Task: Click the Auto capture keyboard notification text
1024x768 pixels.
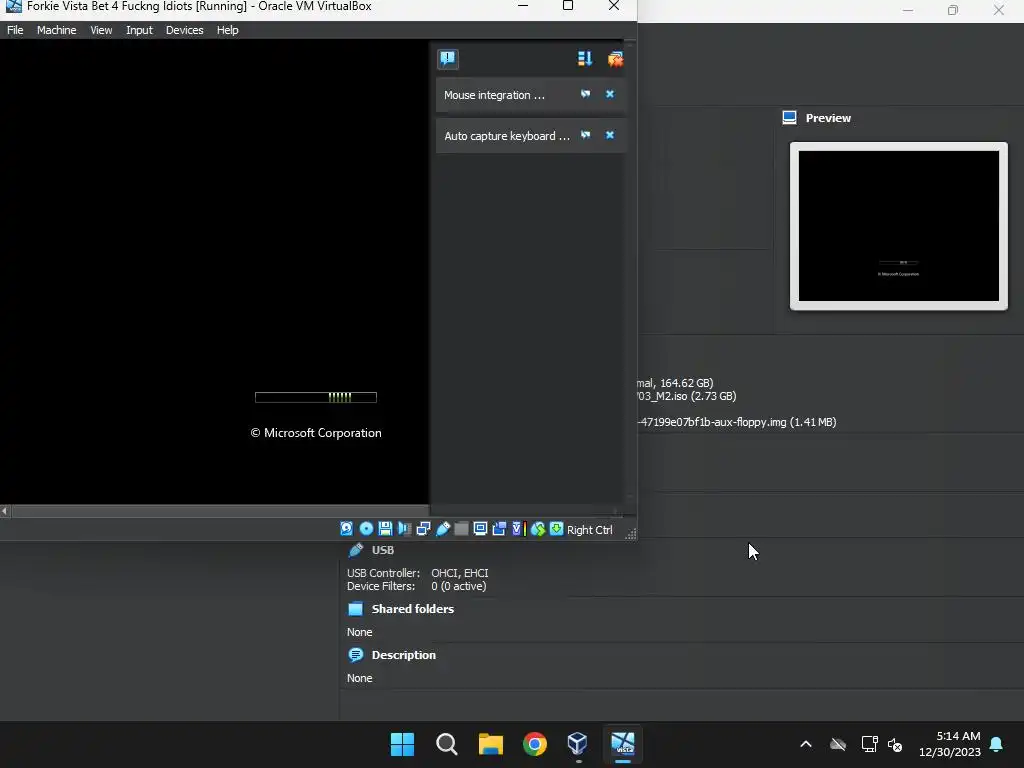Action: click(507, 136)
